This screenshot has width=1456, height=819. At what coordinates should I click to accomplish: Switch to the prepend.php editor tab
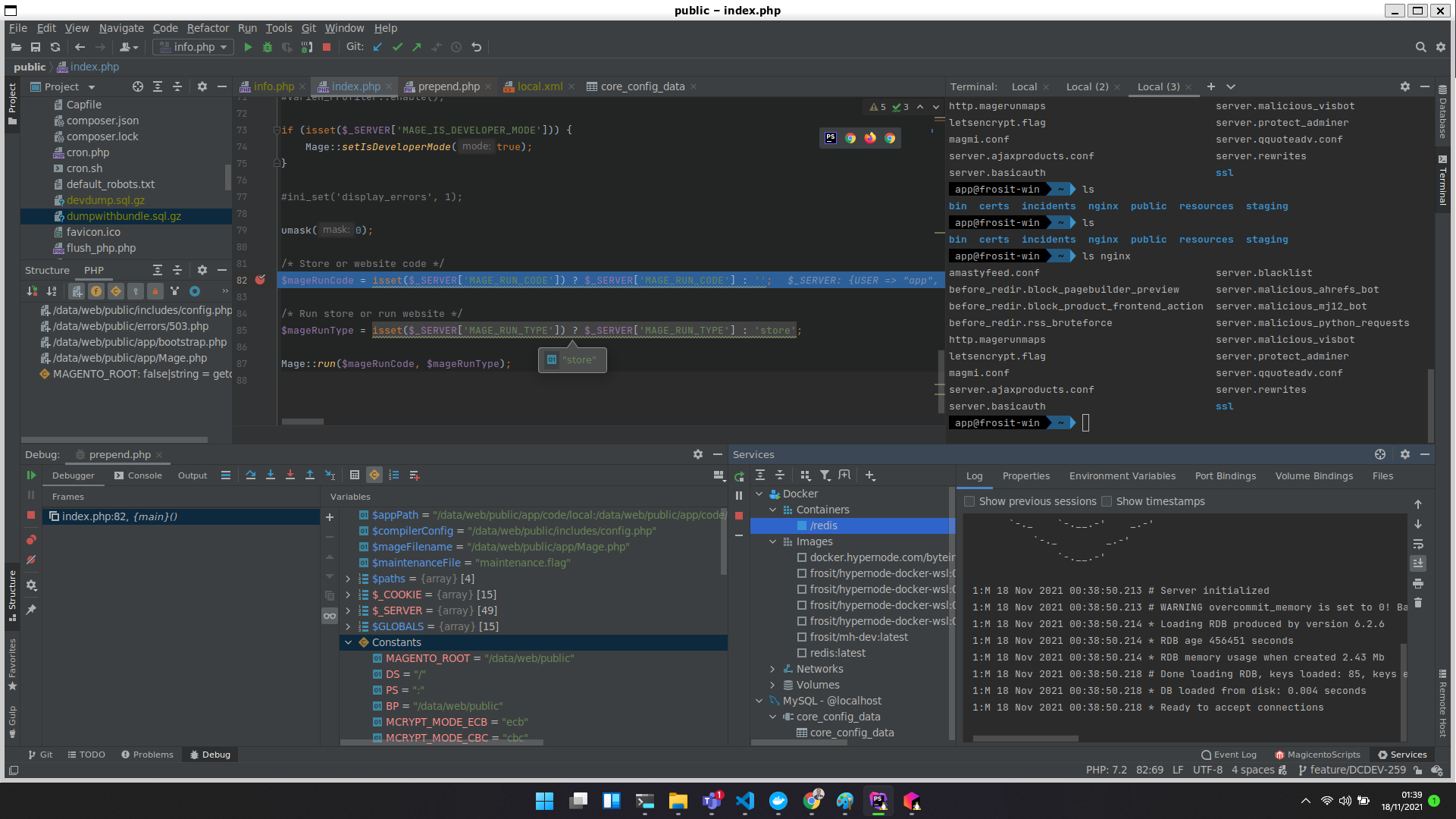tap(448, 86)
